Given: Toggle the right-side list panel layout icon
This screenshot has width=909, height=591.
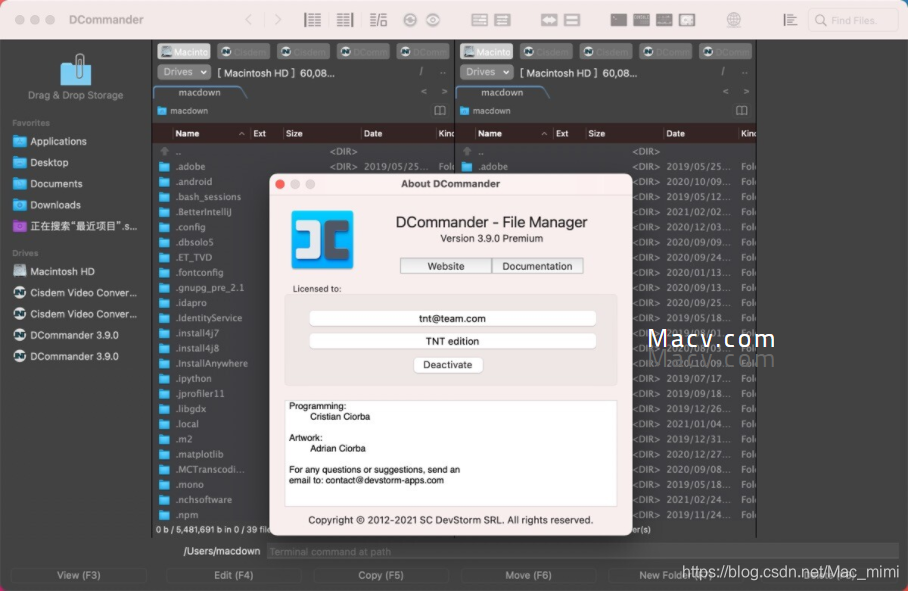Looking at the screenshot, I should (x=345, y=20).
